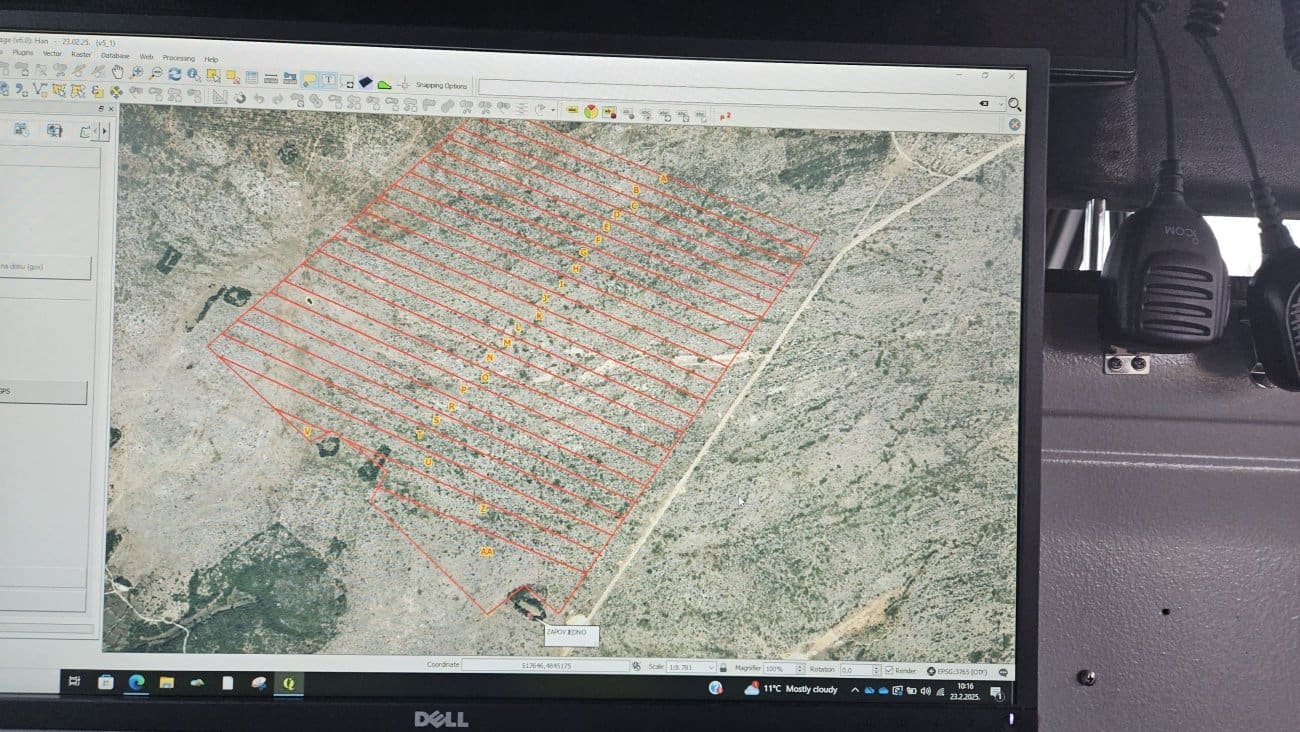This screenshot has width=1300, height=732.
Task: Toggle the extents icon beside coordinate field
Action: (636, 665)
